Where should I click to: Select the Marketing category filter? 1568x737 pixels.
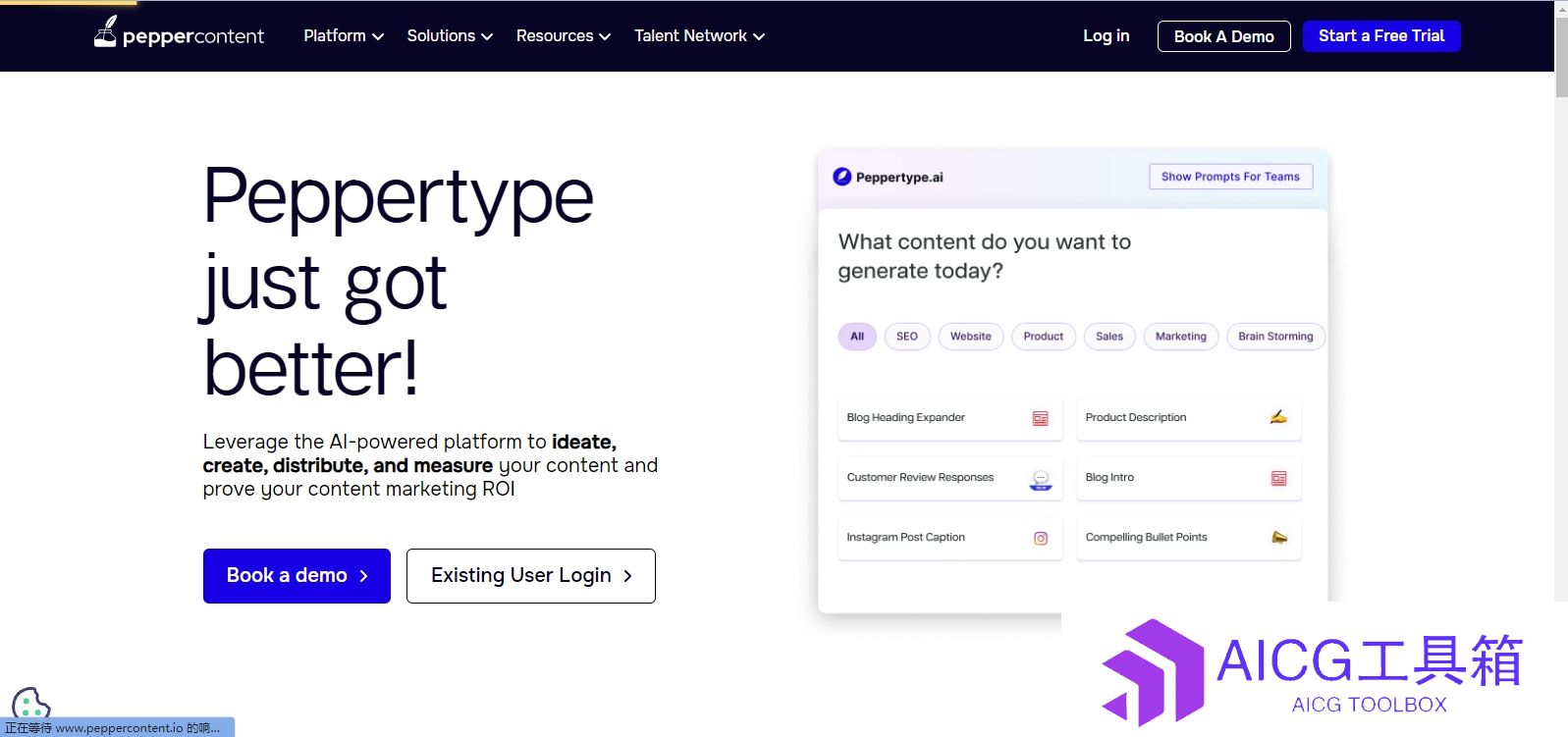(1181, 337)
